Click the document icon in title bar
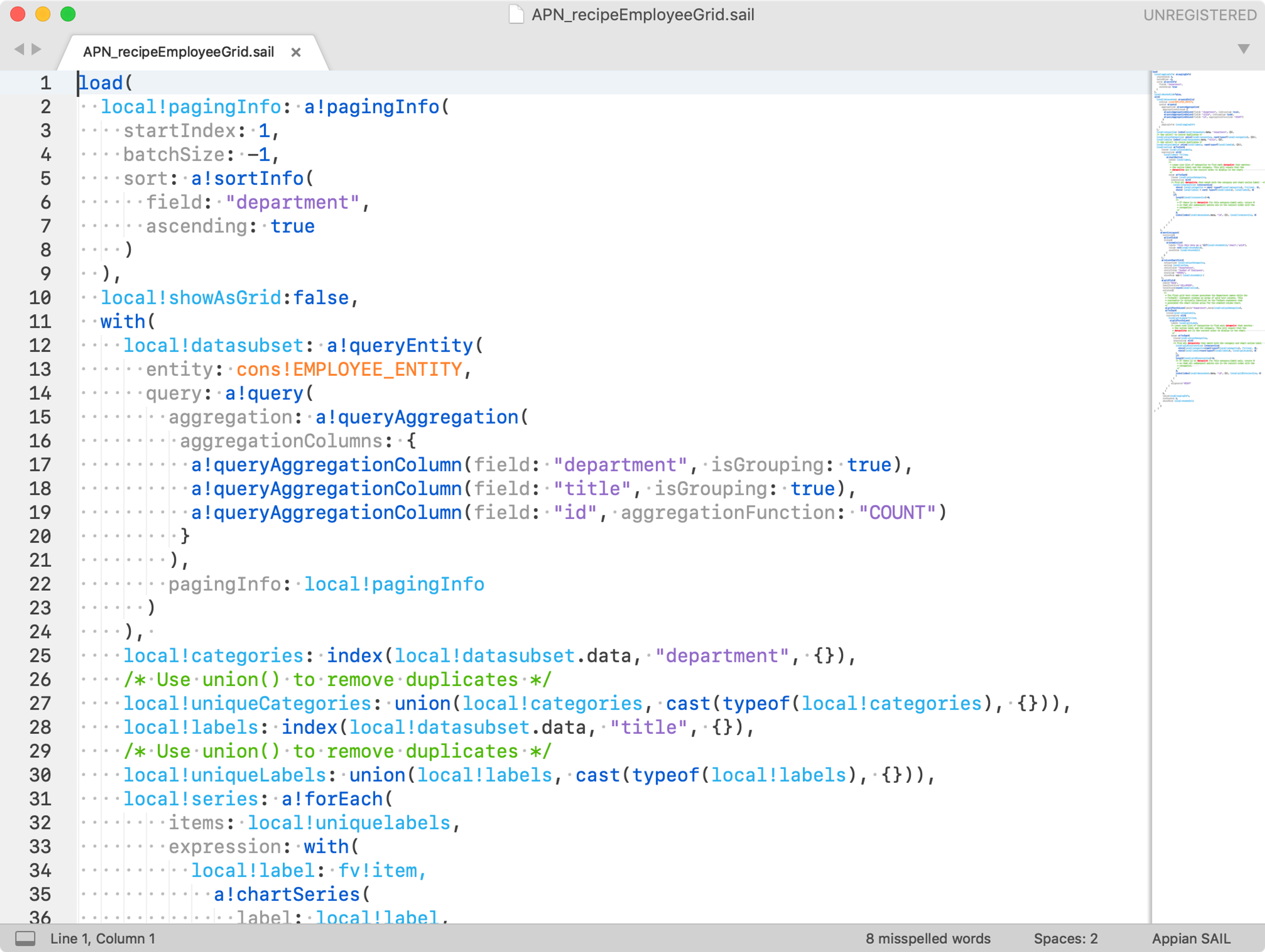 (517, 14)
